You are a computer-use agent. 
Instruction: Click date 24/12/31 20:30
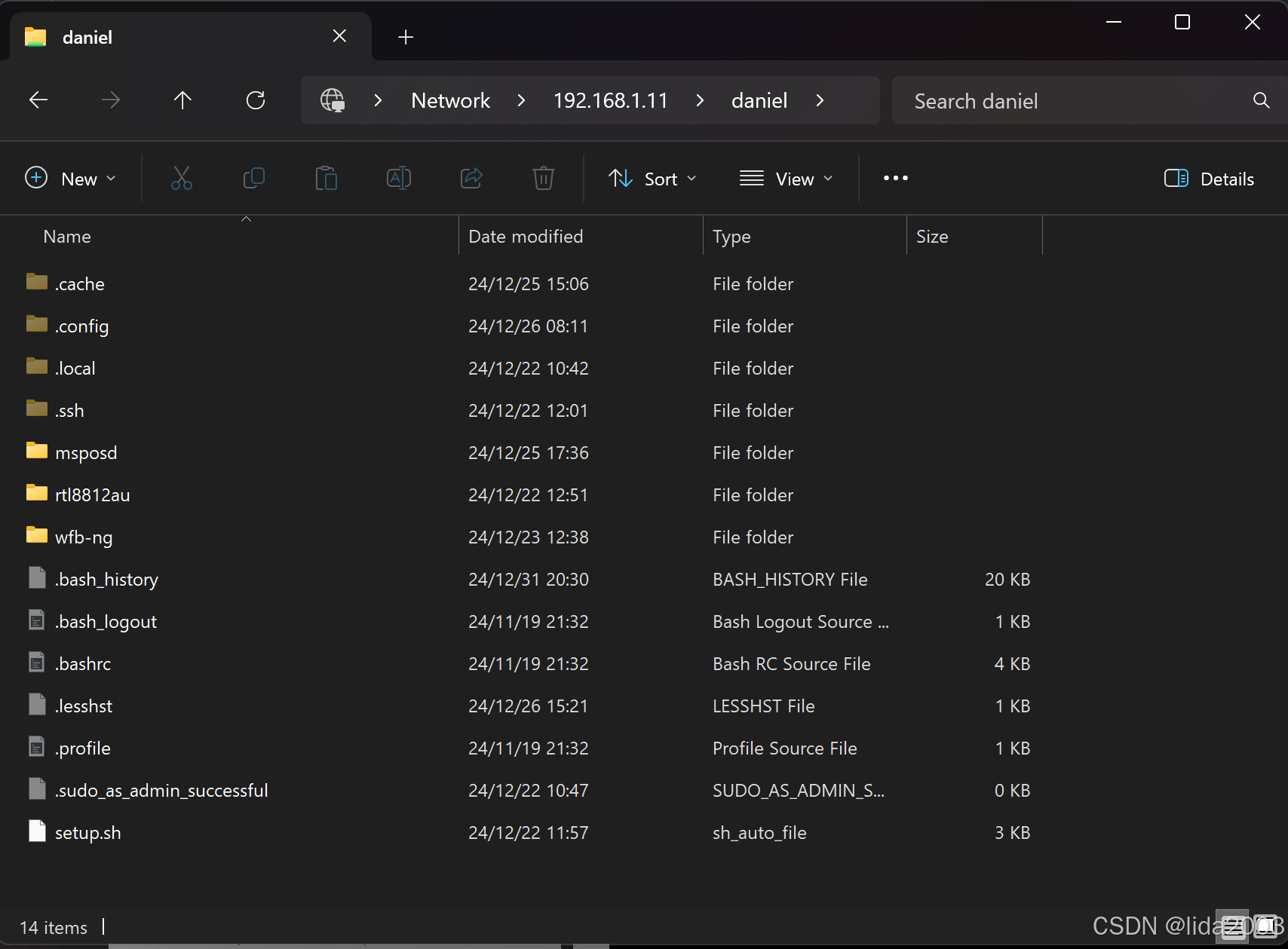point(529,579)
